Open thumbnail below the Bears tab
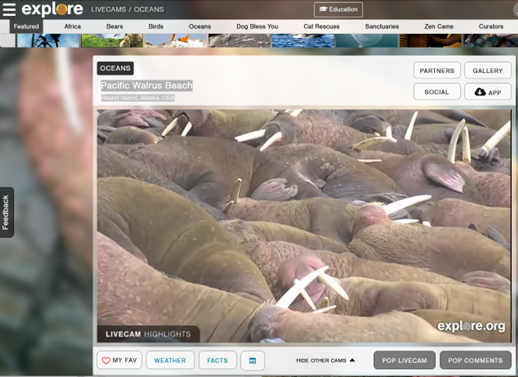The image size is (518, 377). tap(112, 40)
